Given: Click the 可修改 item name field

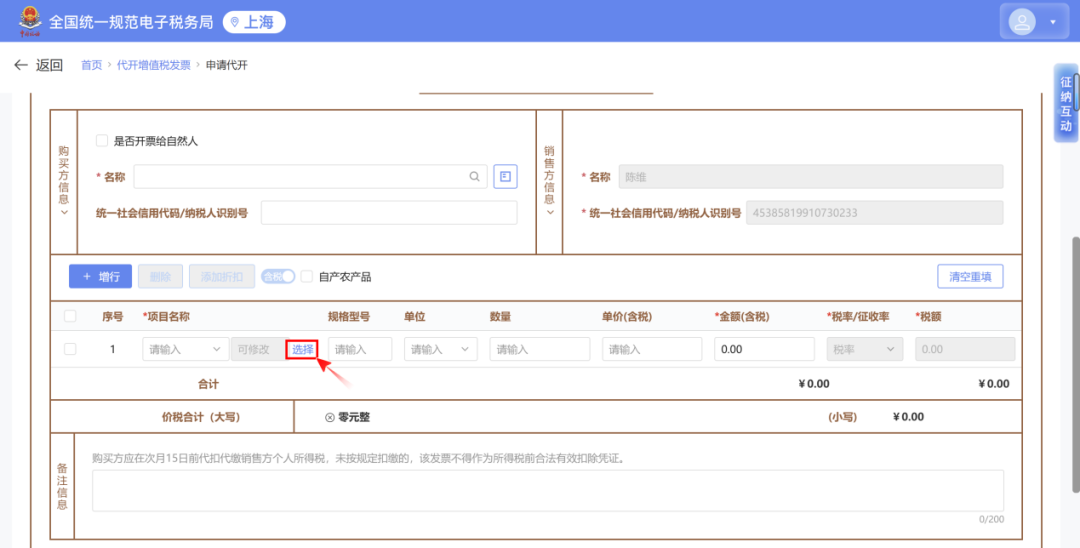Looking at the screenshot, I should click(258, 349).
